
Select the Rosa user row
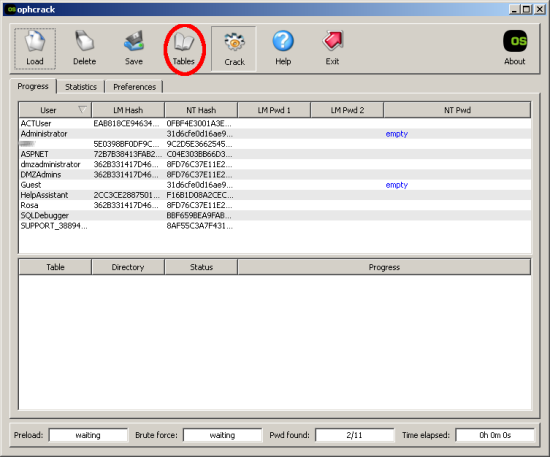pyautogui.click(x=275, y=205)
